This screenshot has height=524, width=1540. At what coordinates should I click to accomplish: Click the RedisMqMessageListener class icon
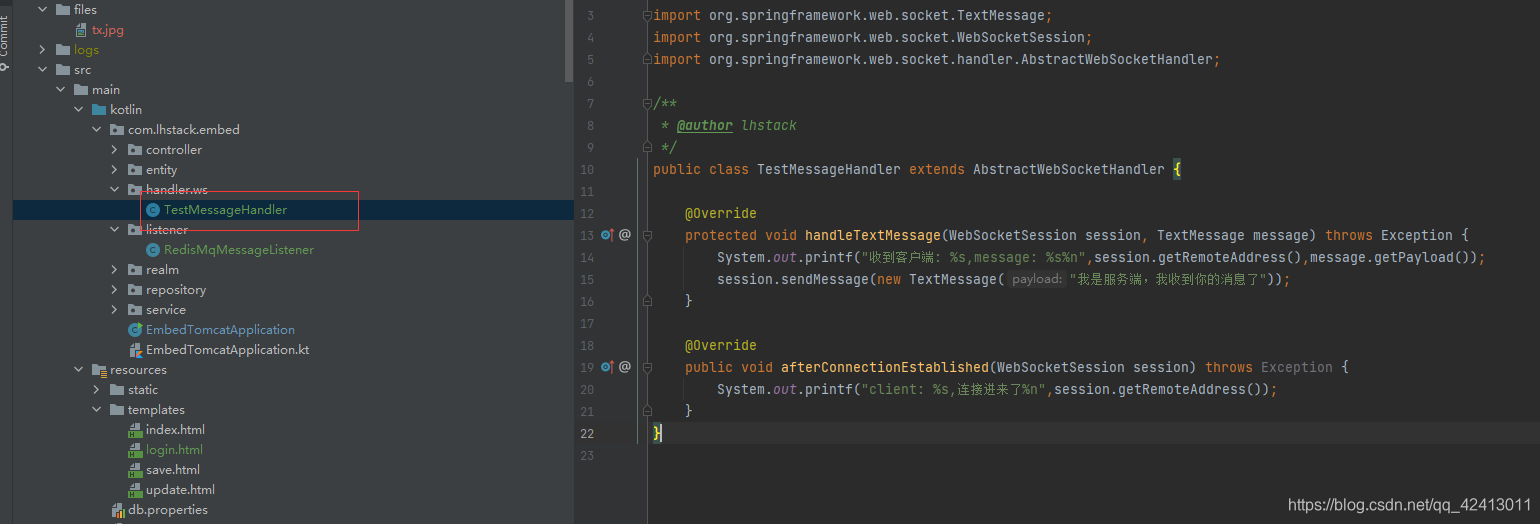point(153,250)
